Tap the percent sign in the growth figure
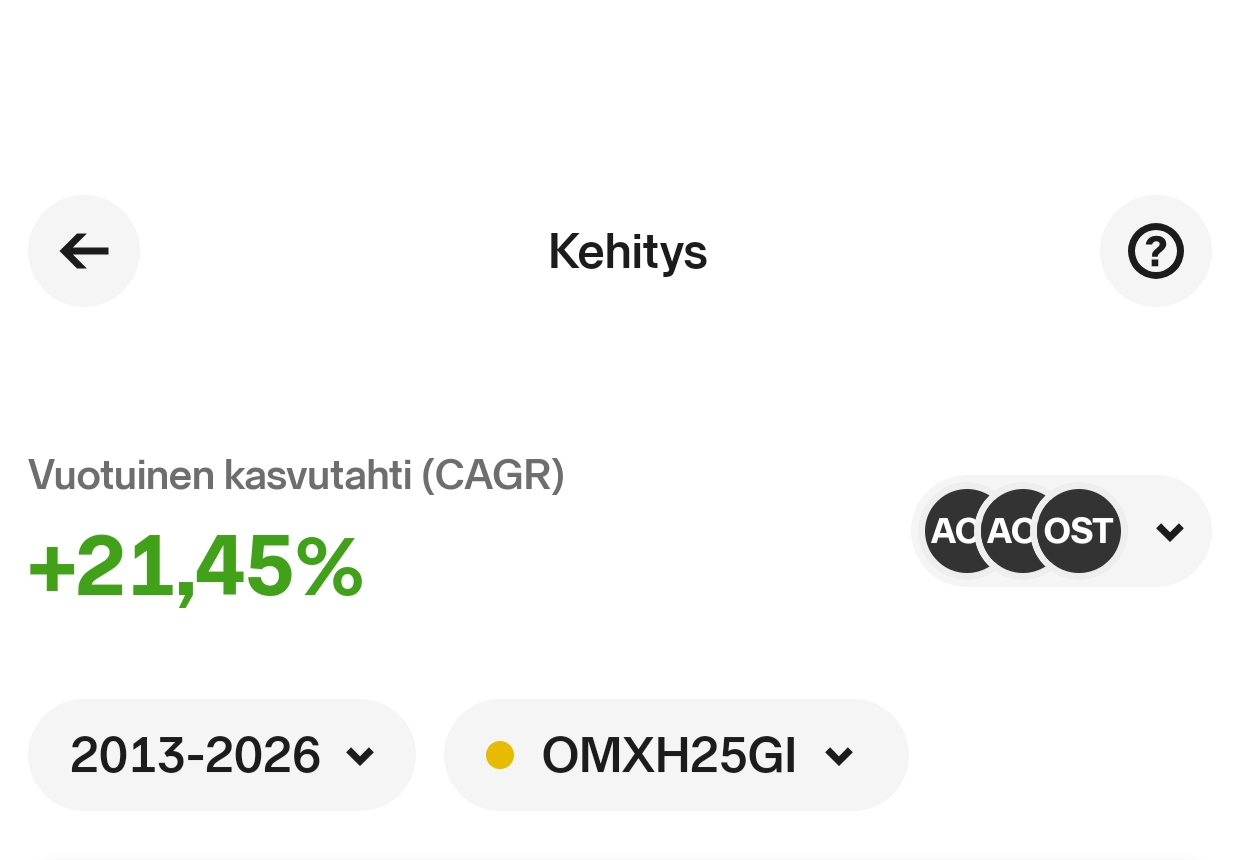The image size is (1240, 860). (x=329, y=567)
